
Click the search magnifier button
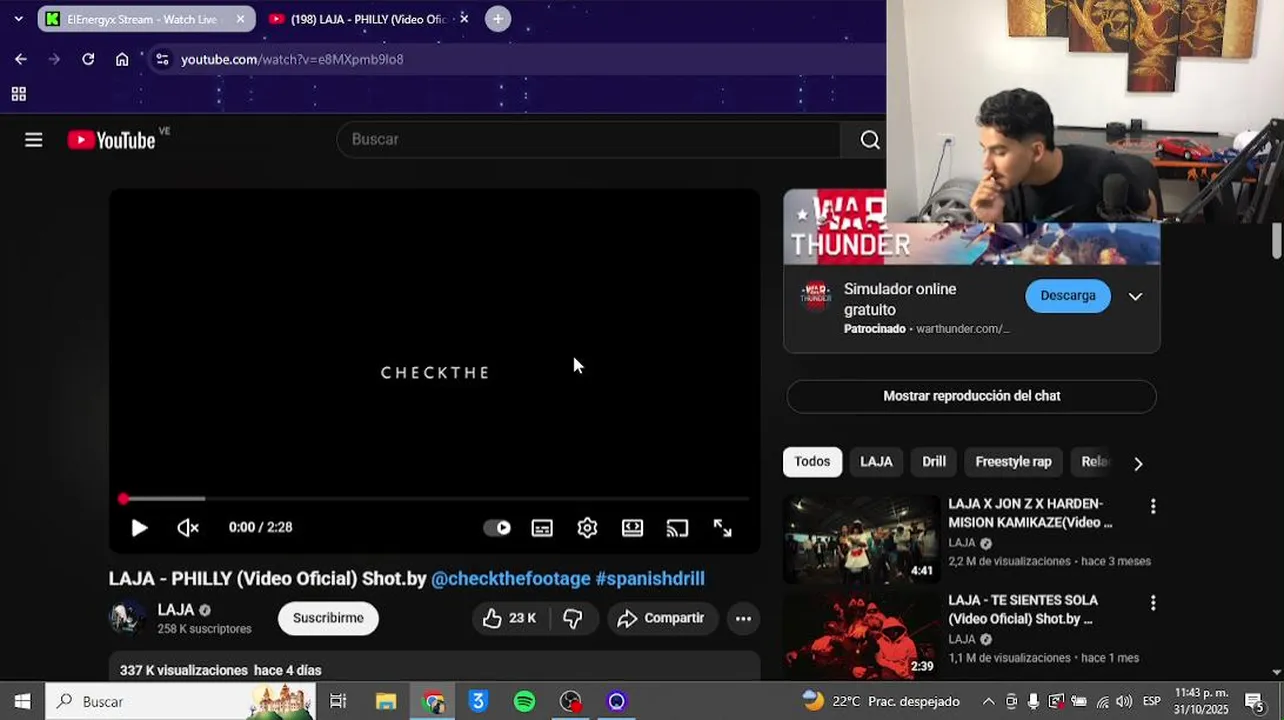pos(870,140)
